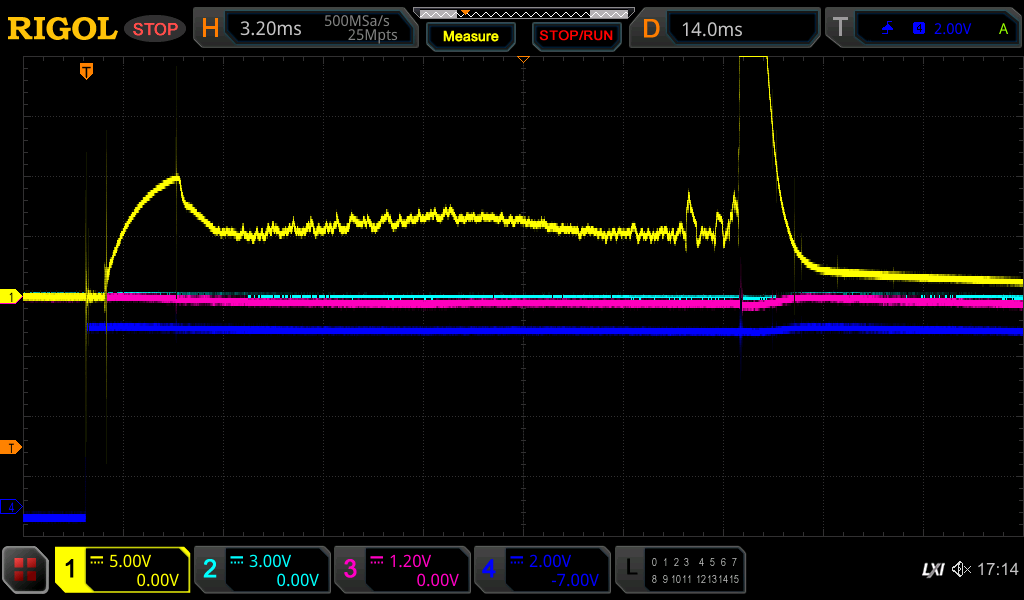Click the waveform memory overview bar
This screenshot has width=1024, height=600.
[x=523, y=13]
